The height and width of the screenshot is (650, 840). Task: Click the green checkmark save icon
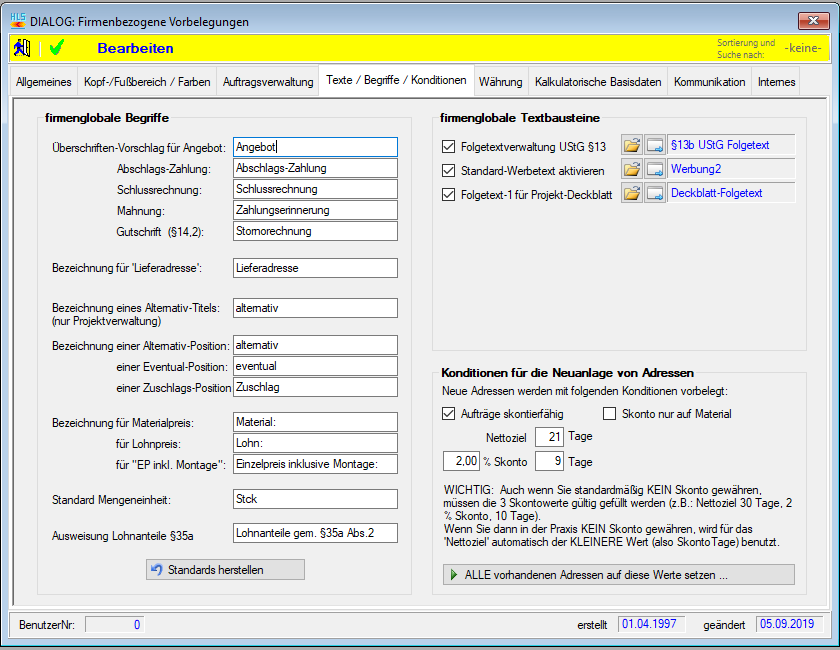56,48
